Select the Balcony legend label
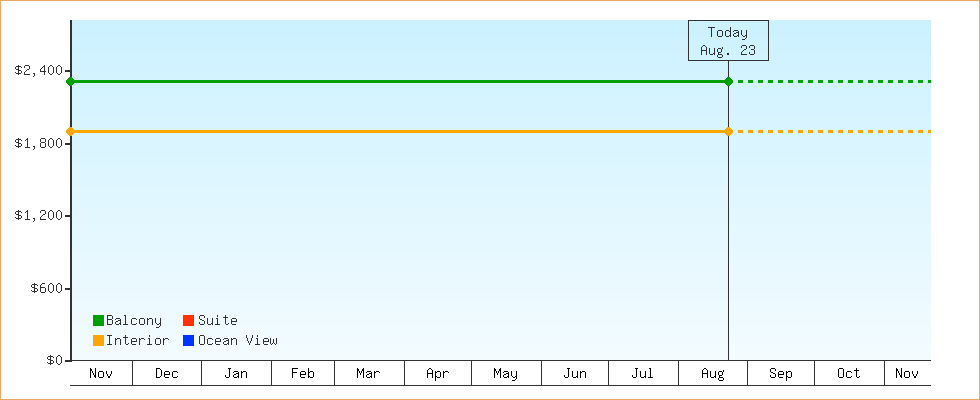The width and height of the screenshot is (980, 400). click(134, 321)
